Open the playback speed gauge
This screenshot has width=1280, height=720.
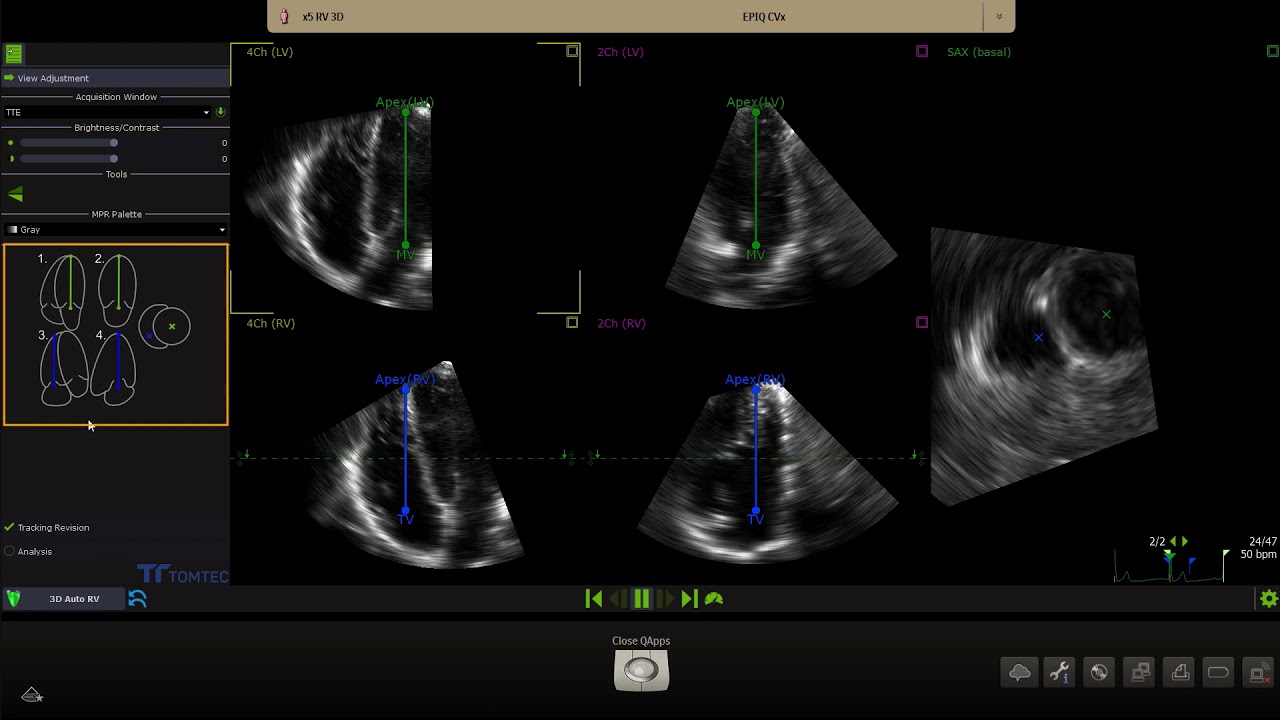pos(714,598)
